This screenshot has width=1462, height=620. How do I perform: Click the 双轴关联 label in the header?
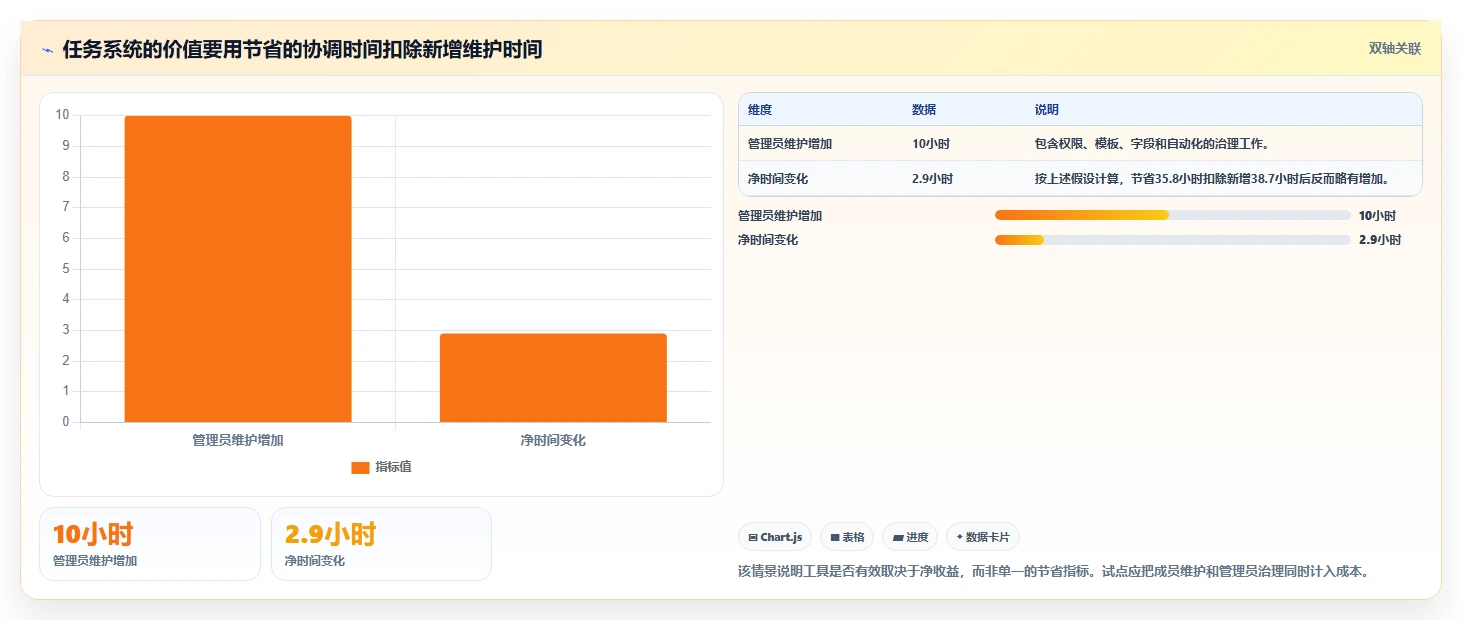coord(1395,49)
